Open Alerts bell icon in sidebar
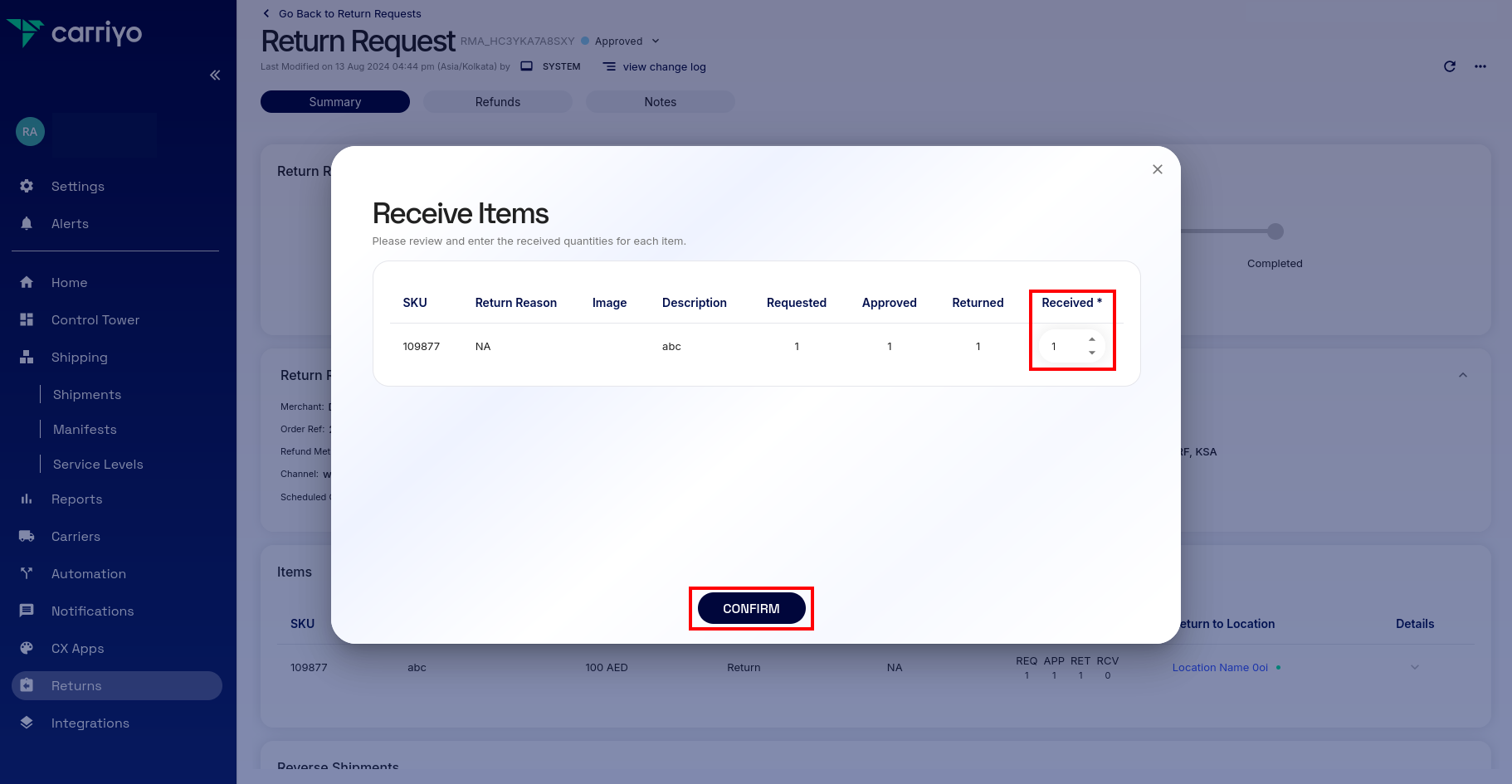1512x784 pixels. click(x=27, y=223)
